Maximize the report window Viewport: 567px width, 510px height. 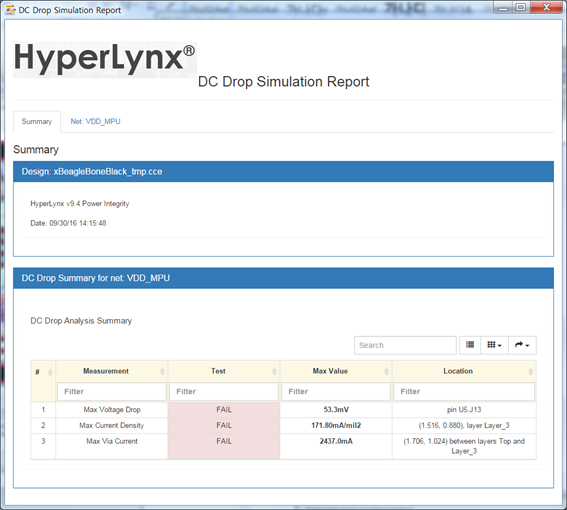(521, 7)
